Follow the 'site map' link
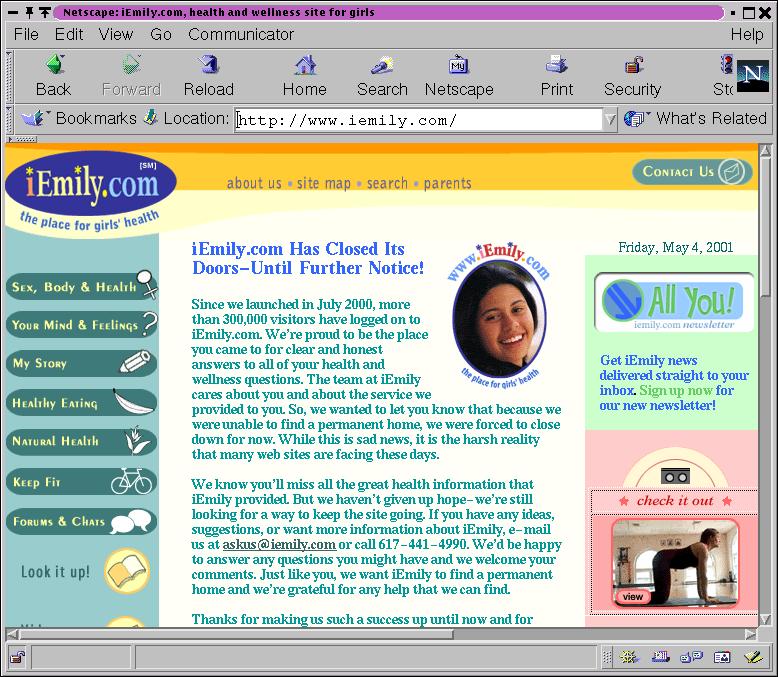Viewport: 778px width, 677px height. 324,183
